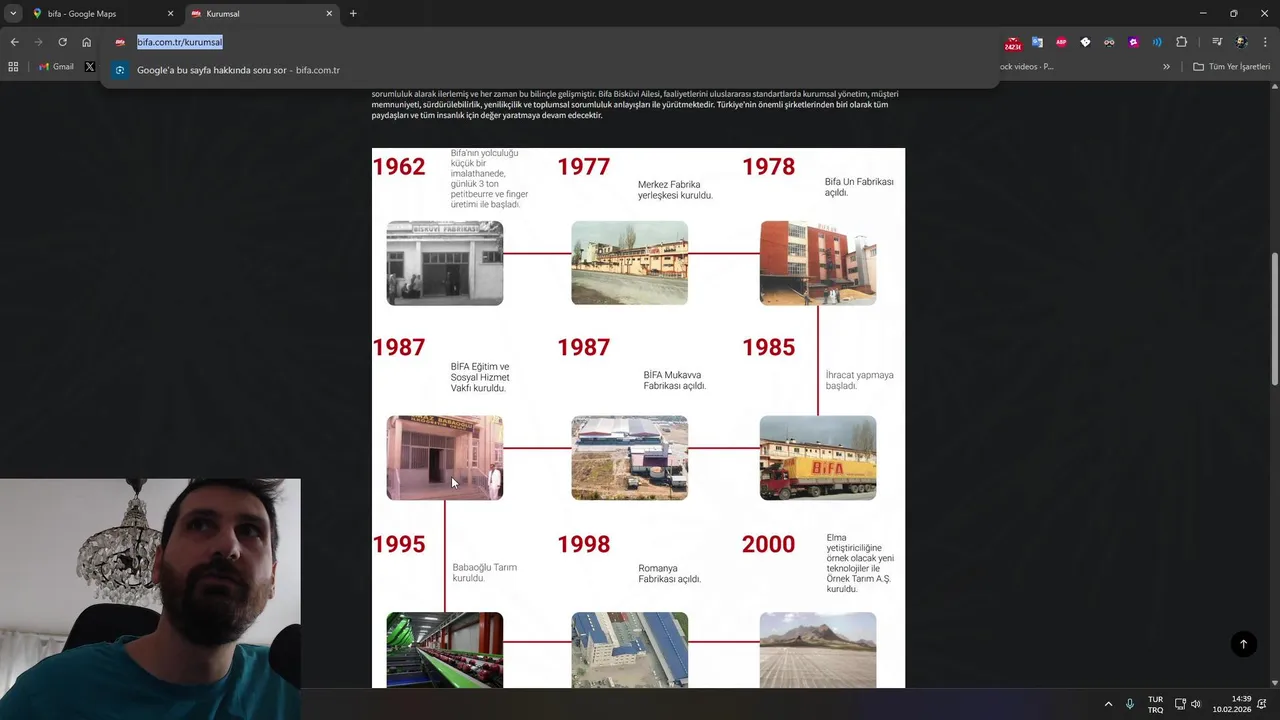Open the apps grid in bookmarks bar
The image size is (1280, 720).
pyautogui.click(x=13, y=67)
